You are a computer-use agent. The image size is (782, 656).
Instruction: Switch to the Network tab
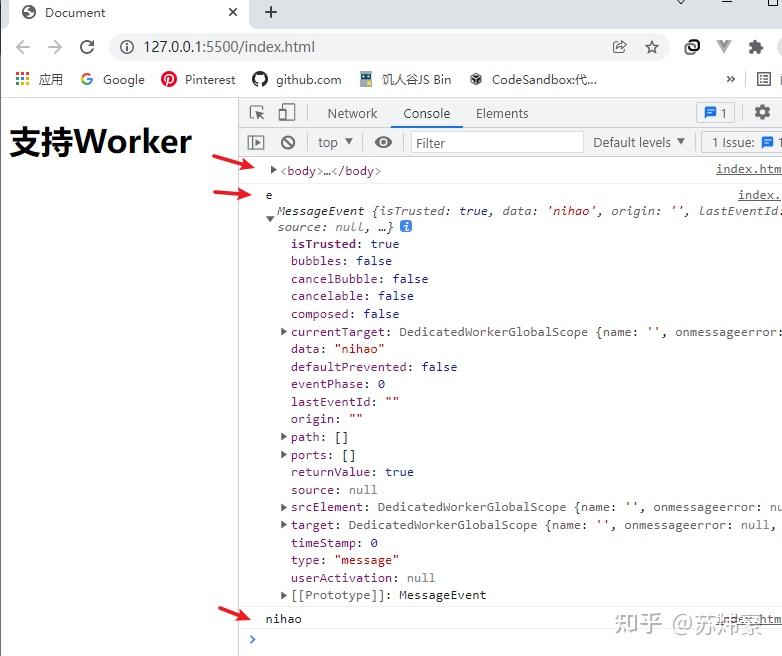point(352,114)
